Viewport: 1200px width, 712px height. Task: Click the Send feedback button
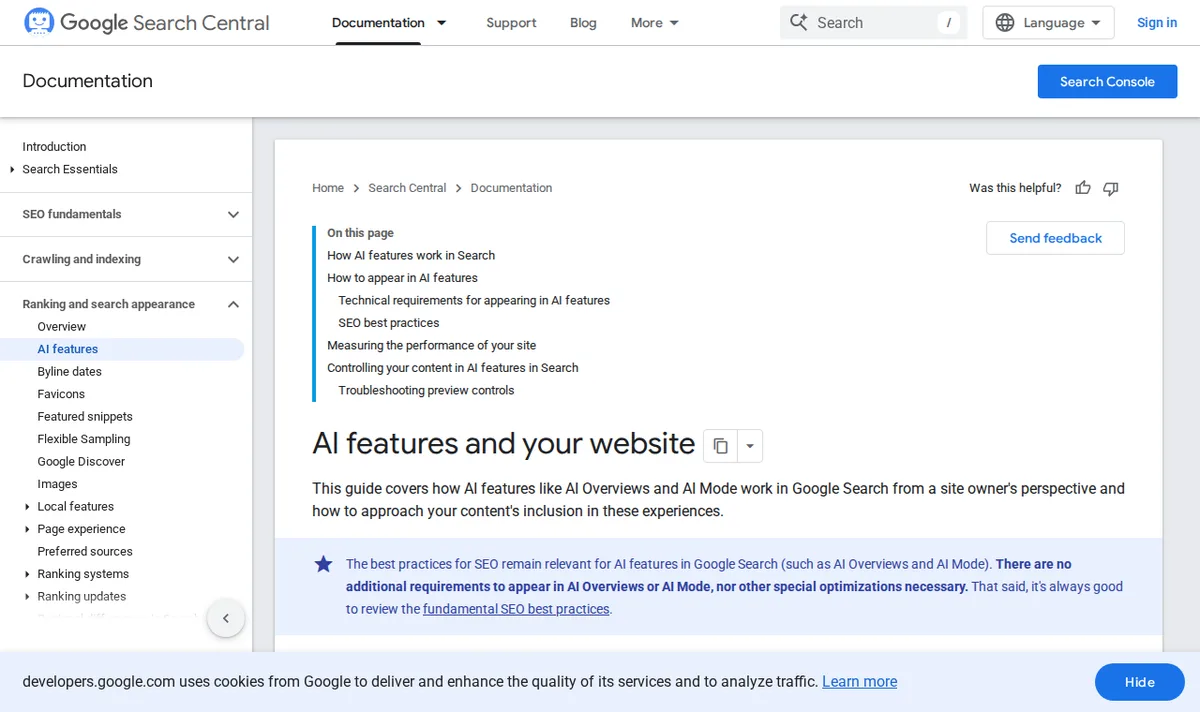pyautogui.click(x=1055, y=238)
